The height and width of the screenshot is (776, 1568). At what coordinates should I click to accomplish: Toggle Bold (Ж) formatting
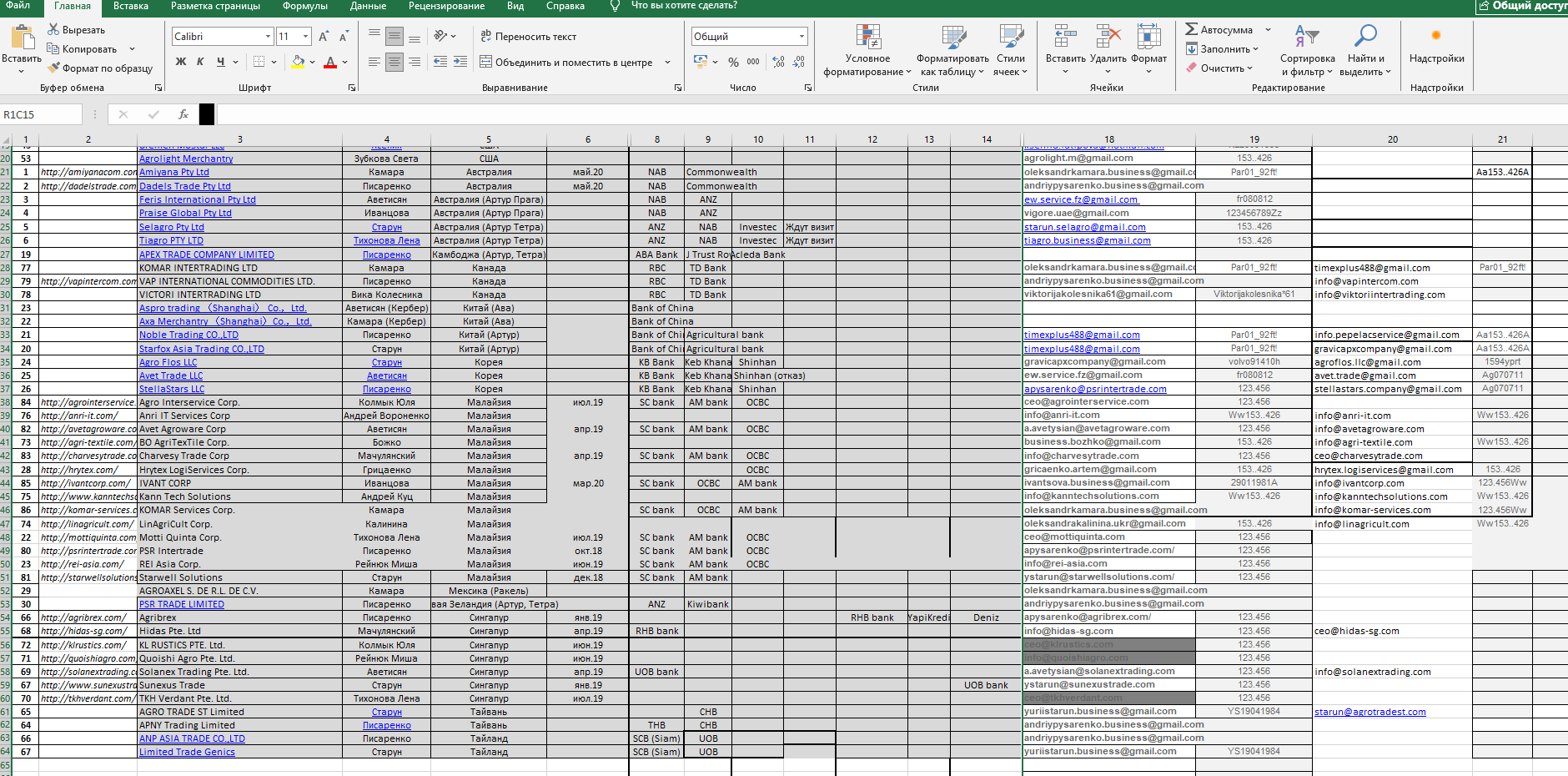pos(181,62)
